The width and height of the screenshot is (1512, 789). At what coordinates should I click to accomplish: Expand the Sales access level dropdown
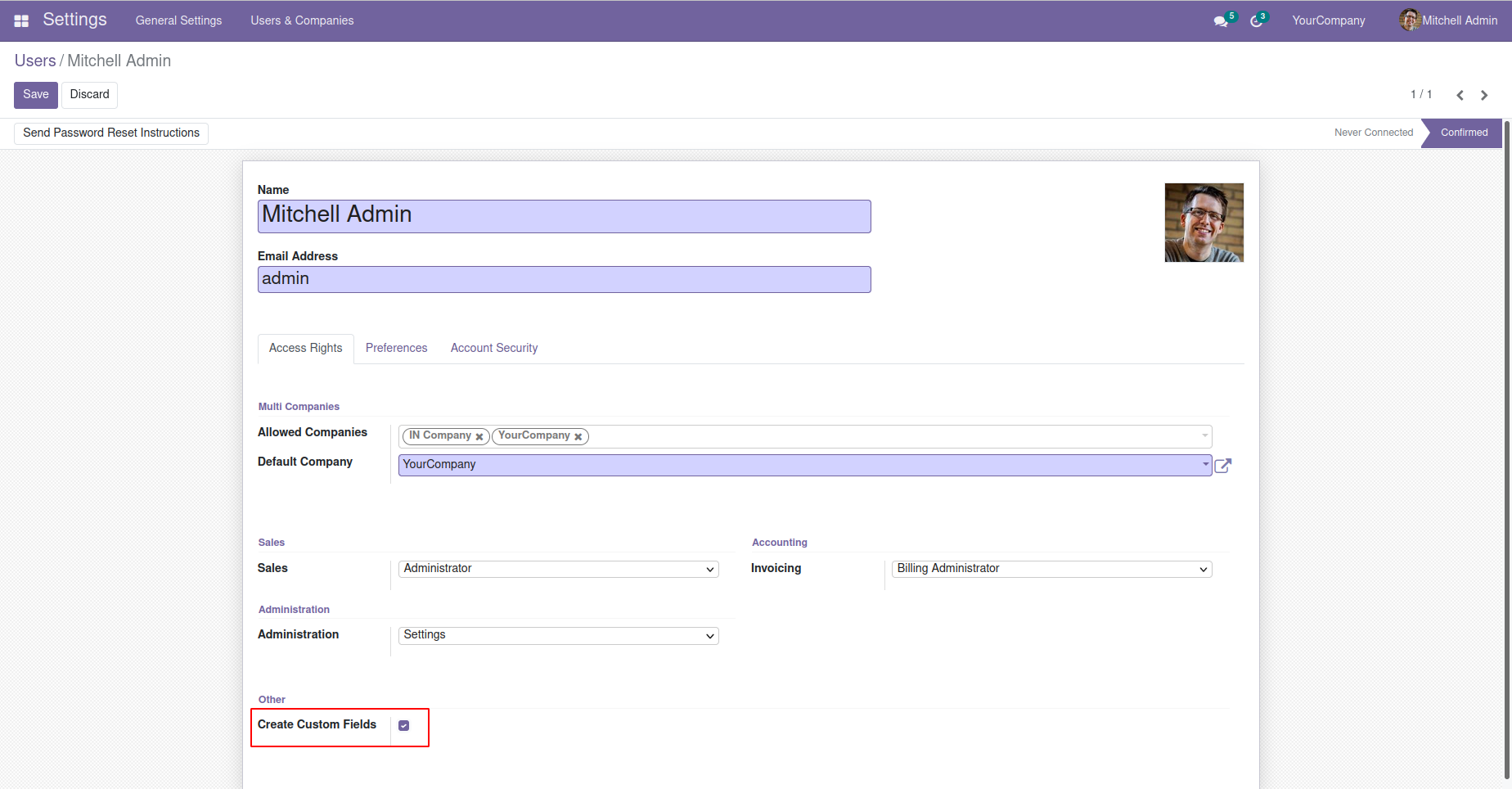click(x=558, y=569)
